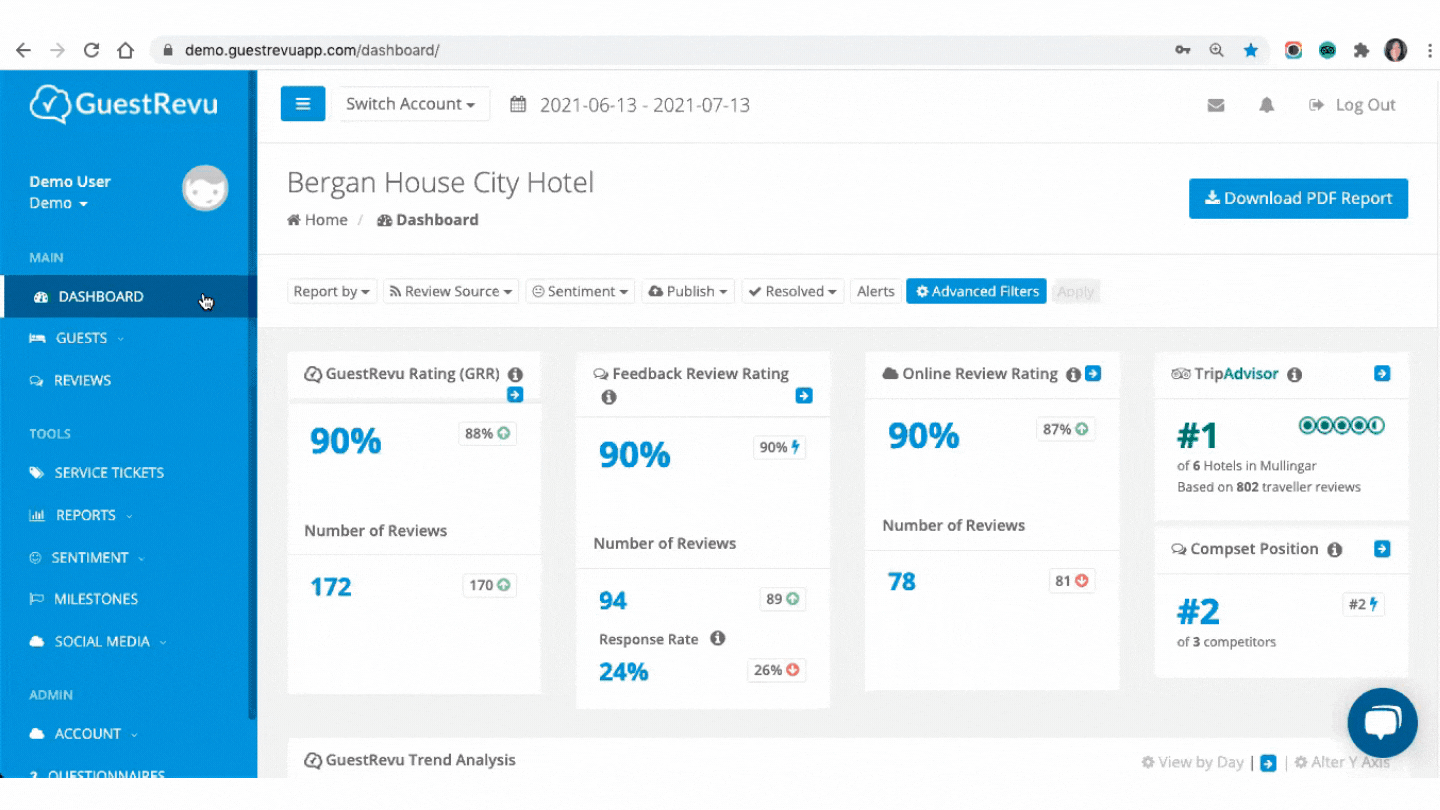Open the Review Source filter dropdown
The image size is (1440, 810).
(451, 291)
